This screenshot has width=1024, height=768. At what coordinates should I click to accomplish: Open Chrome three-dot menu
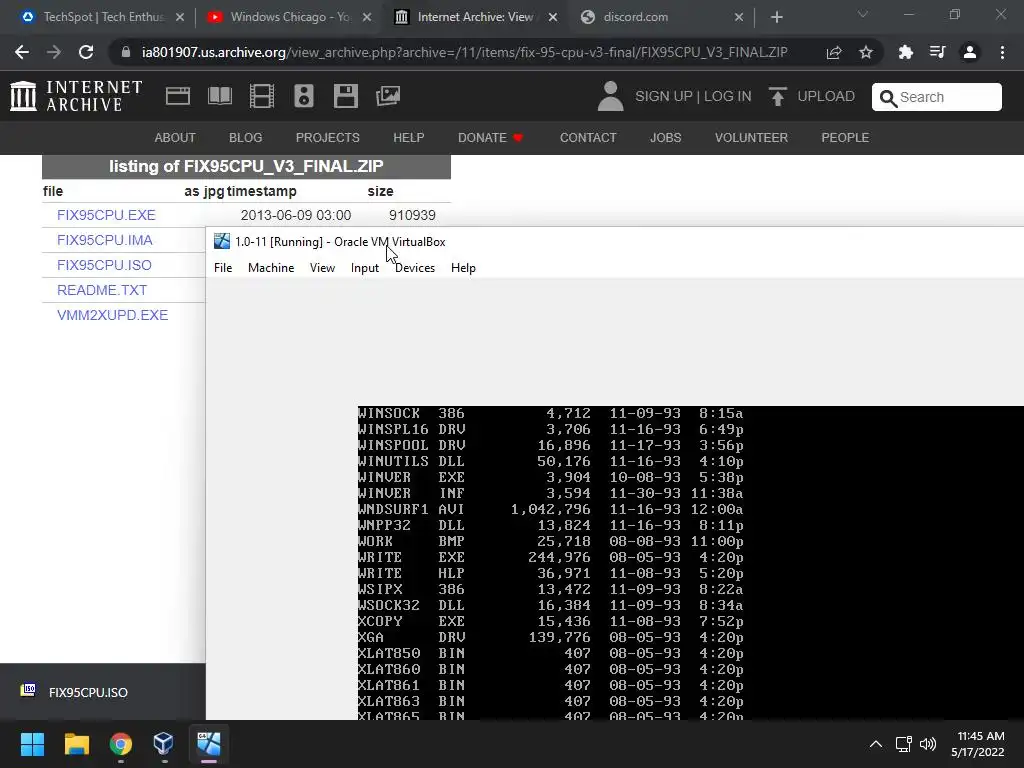coord(1002,52)
